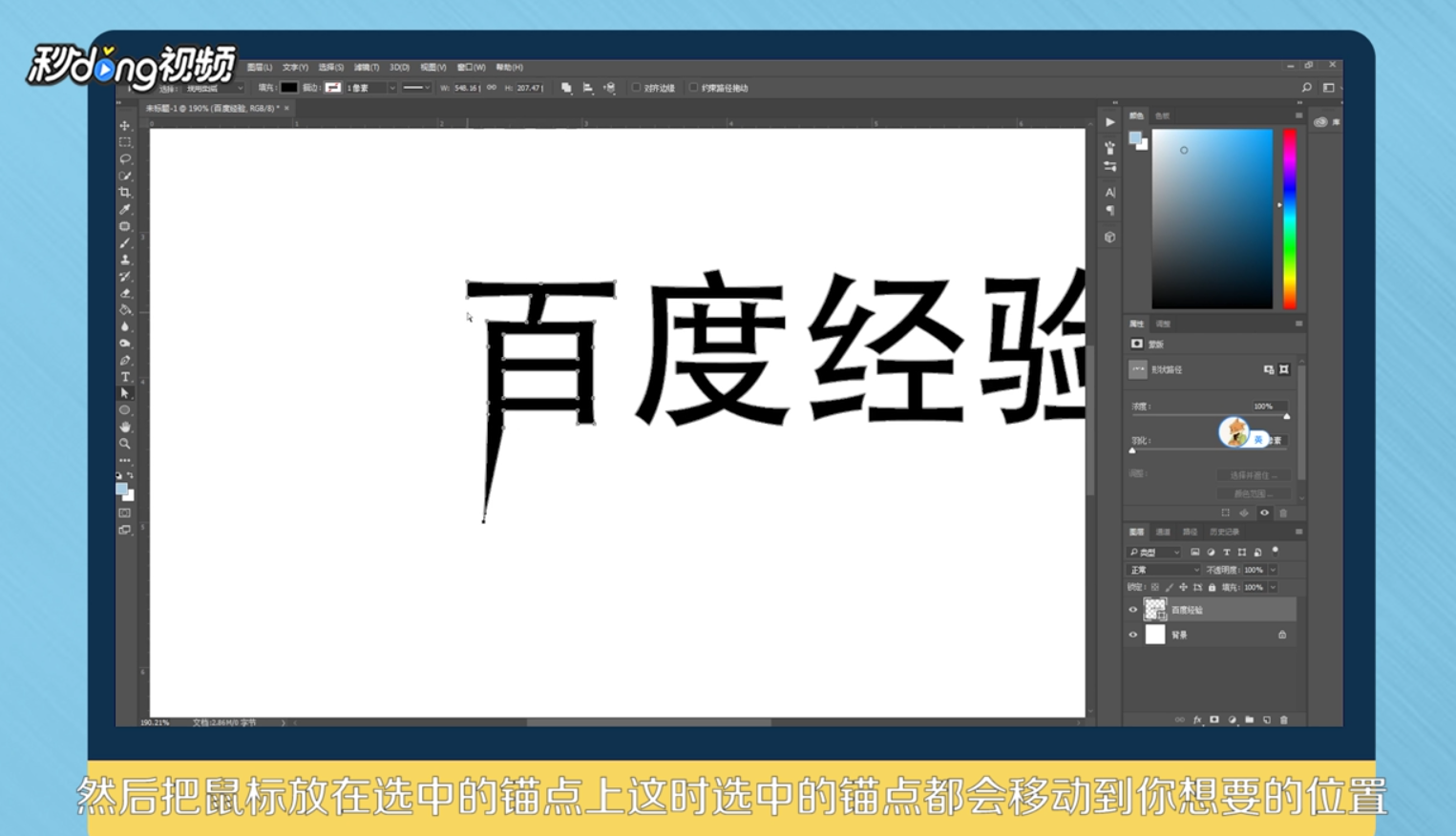
Task: Select the Eyedropper tool
Action: tap(125, 210)
